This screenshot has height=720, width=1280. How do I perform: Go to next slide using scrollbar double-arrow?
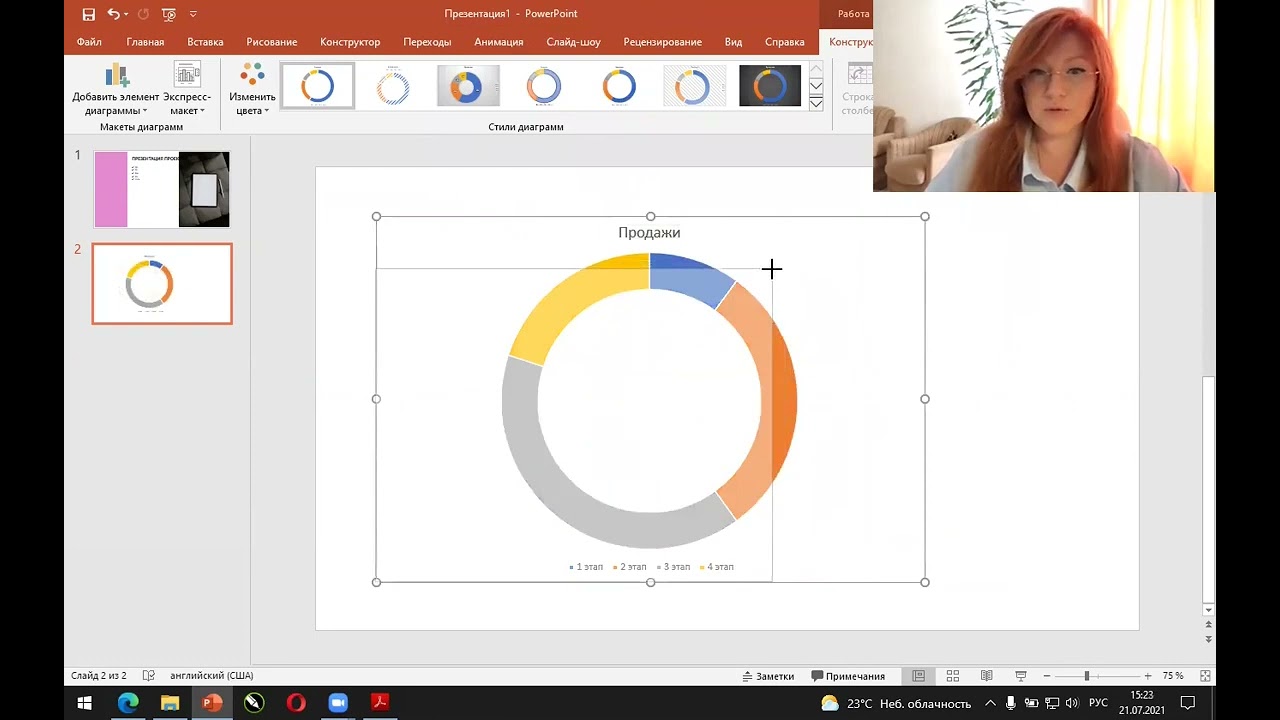1208,638
